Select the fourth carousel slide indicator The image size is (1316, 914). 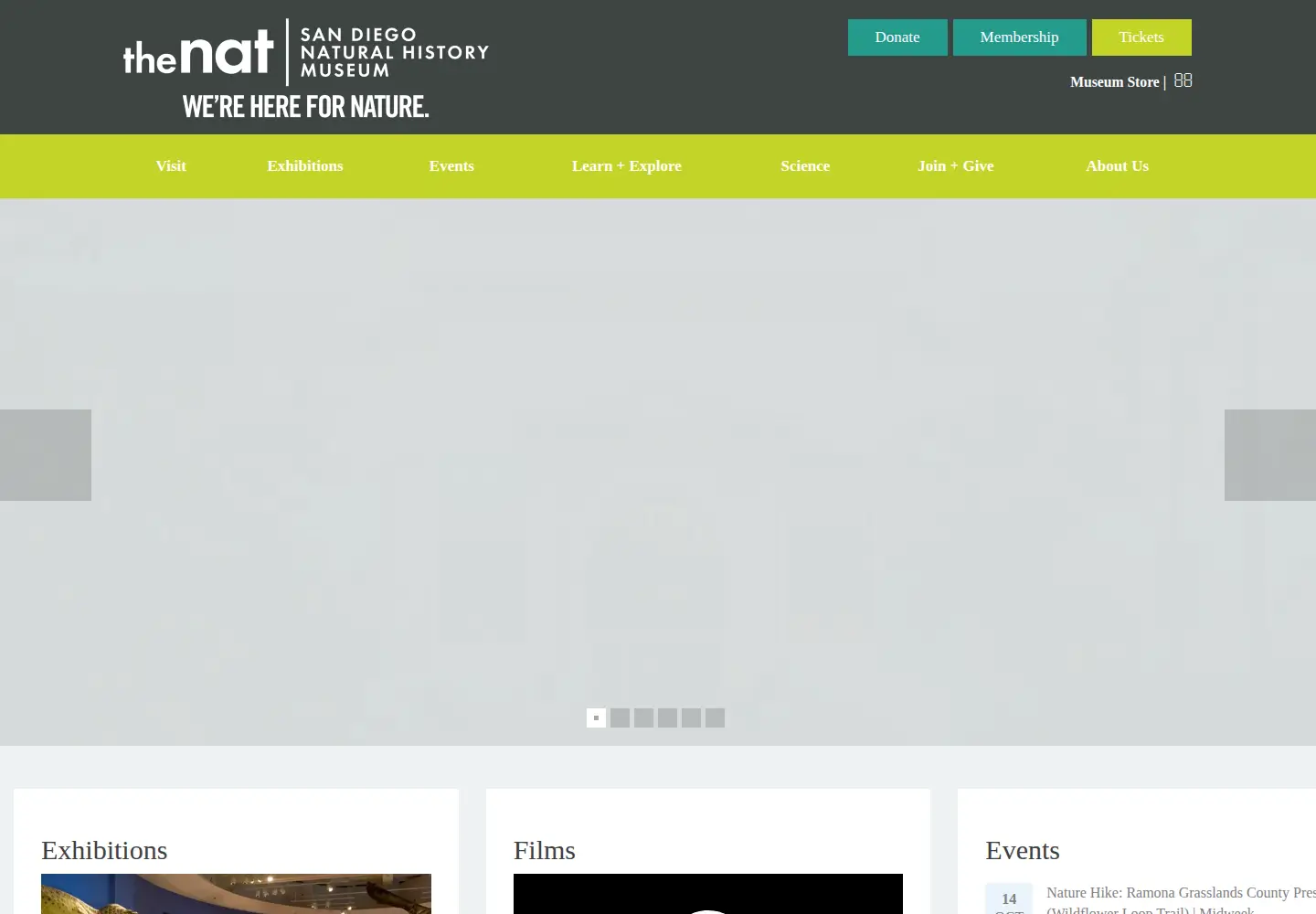click(x=667, y=717)
